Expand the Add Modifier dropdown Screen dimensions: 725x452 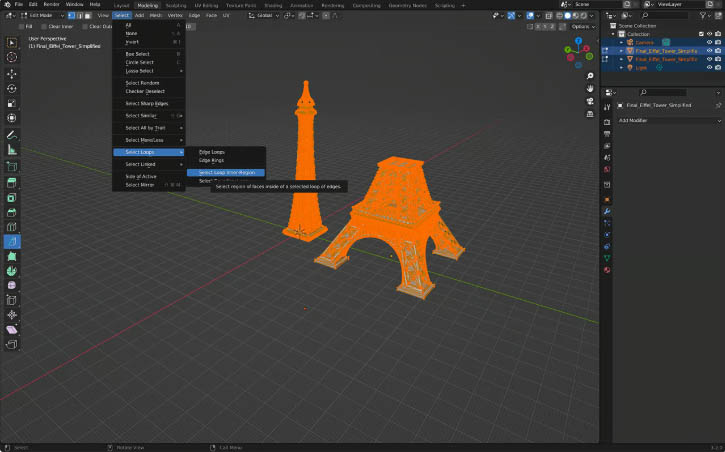click(660, 120)
